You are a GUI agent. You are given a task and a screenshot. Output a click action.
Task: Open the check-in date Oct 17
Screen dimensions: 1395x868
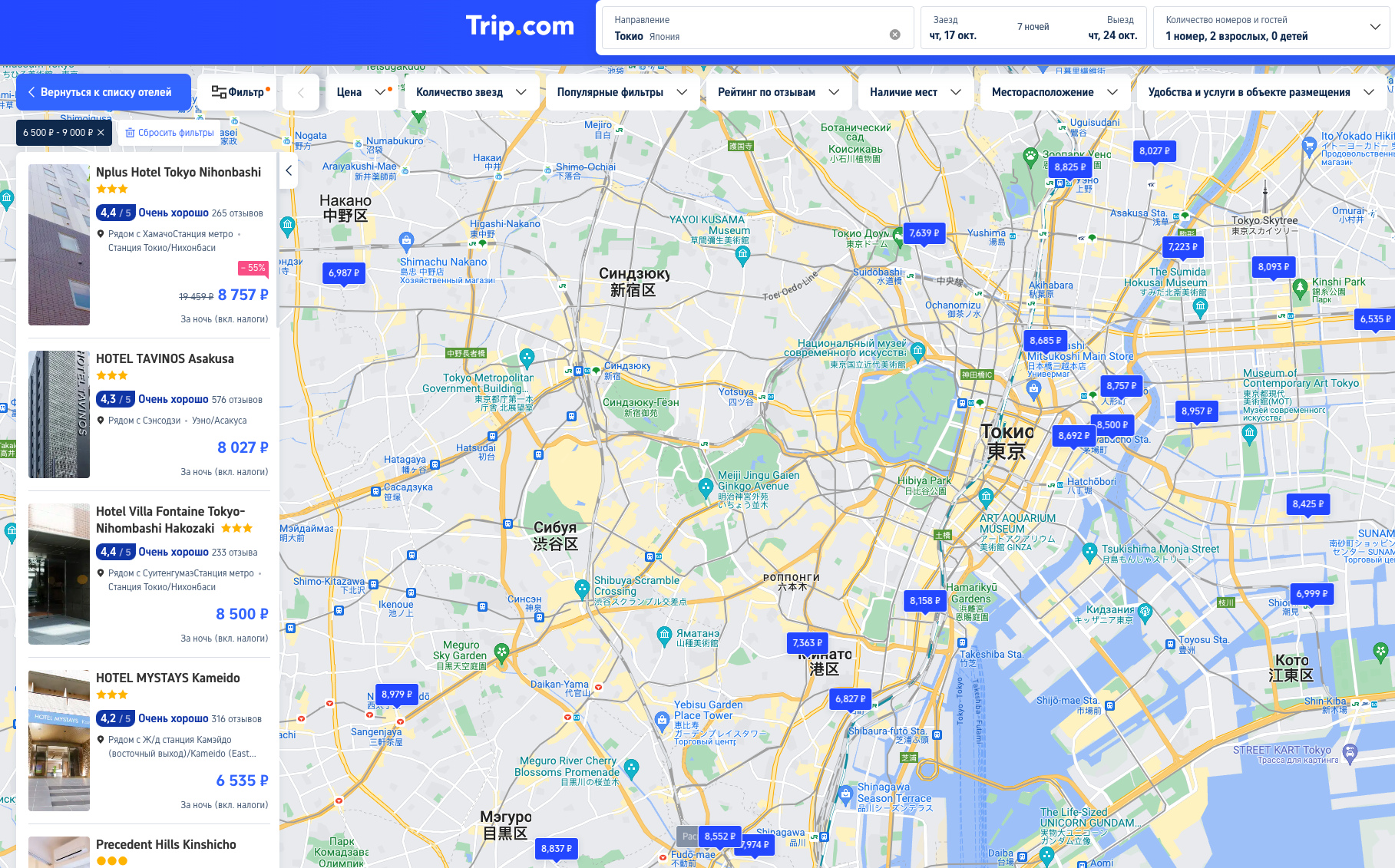point(953,28)
